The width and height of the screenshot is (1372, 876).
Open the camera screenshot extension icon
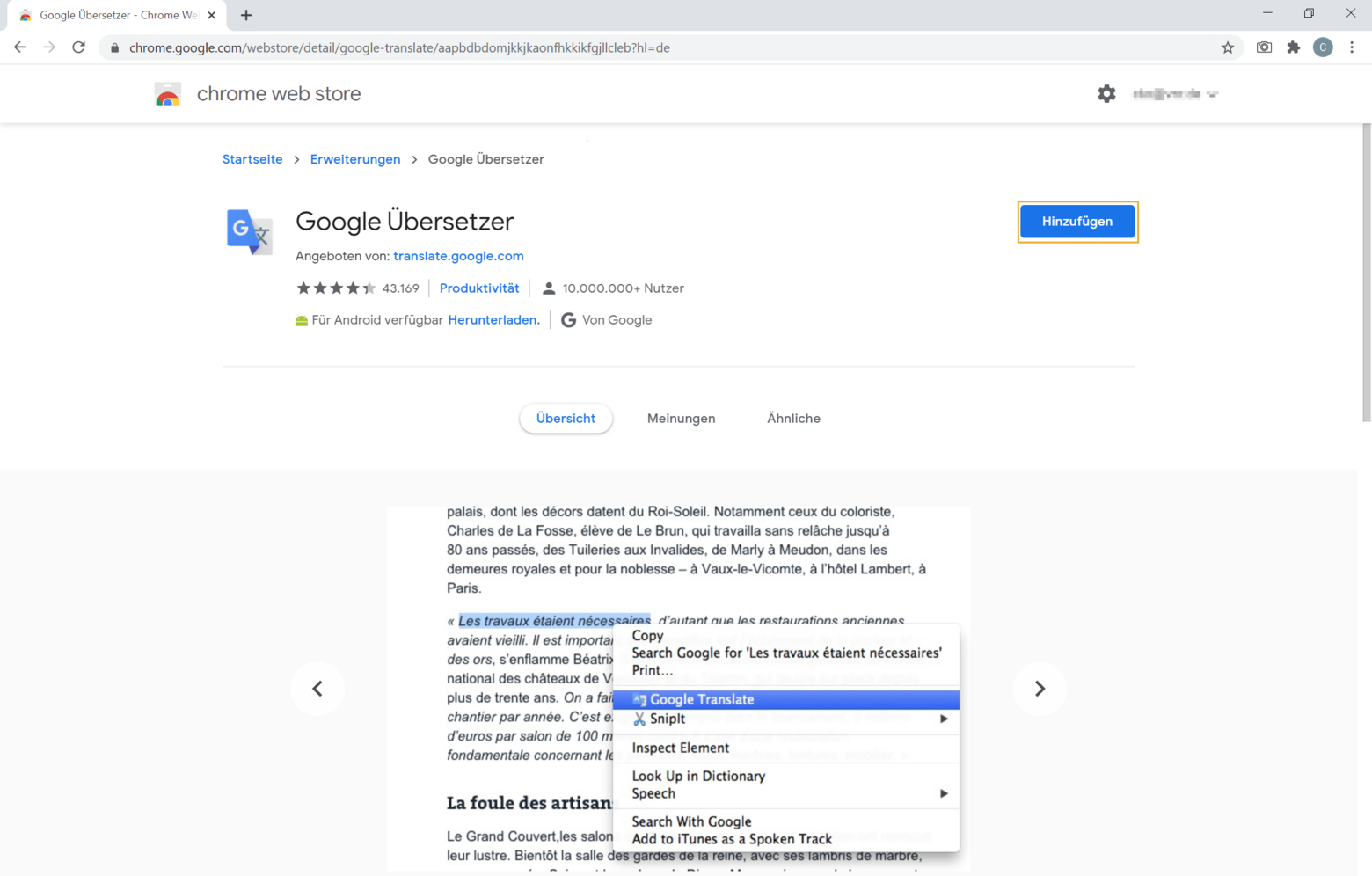(x=1264, y=47)
